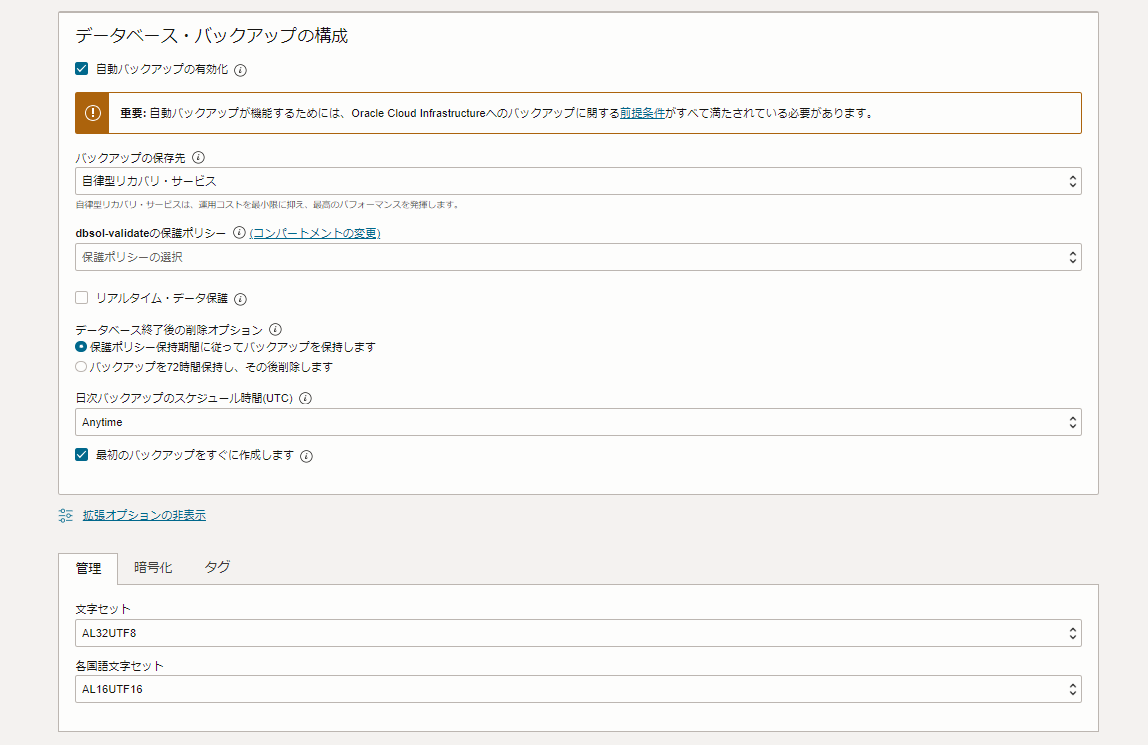Uncheck 自動バックアップの有効化 checkbox
This screenshot has width=1148, height=745.
click(x=82, y=69)
